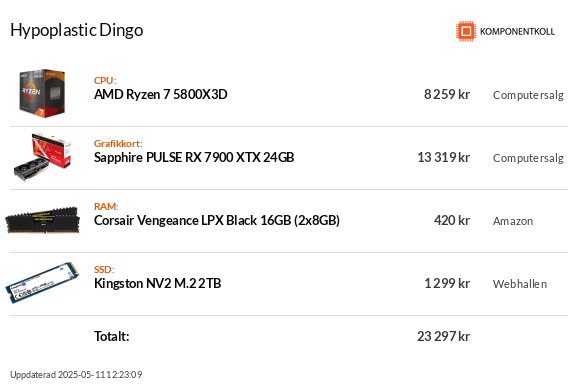Open the Sapphire PULSE graphics card image
Image resolution: width=577 pixels, height=388 pixels.
[42, 157]
